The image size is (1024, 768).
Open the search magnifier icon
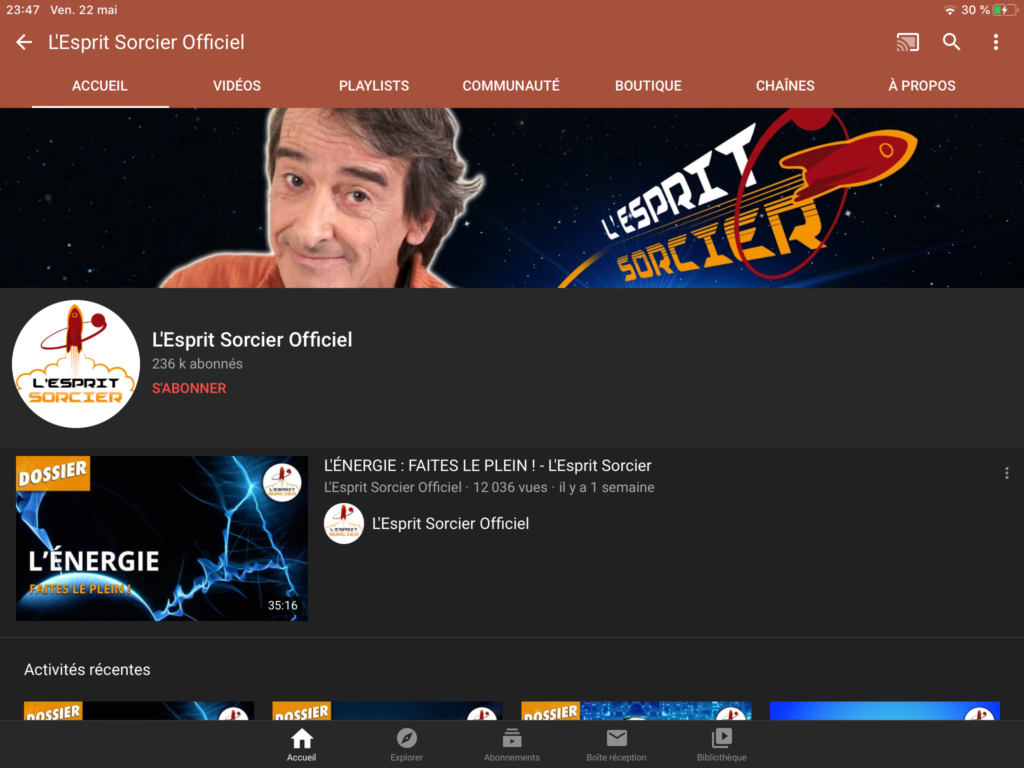(952, 42)
